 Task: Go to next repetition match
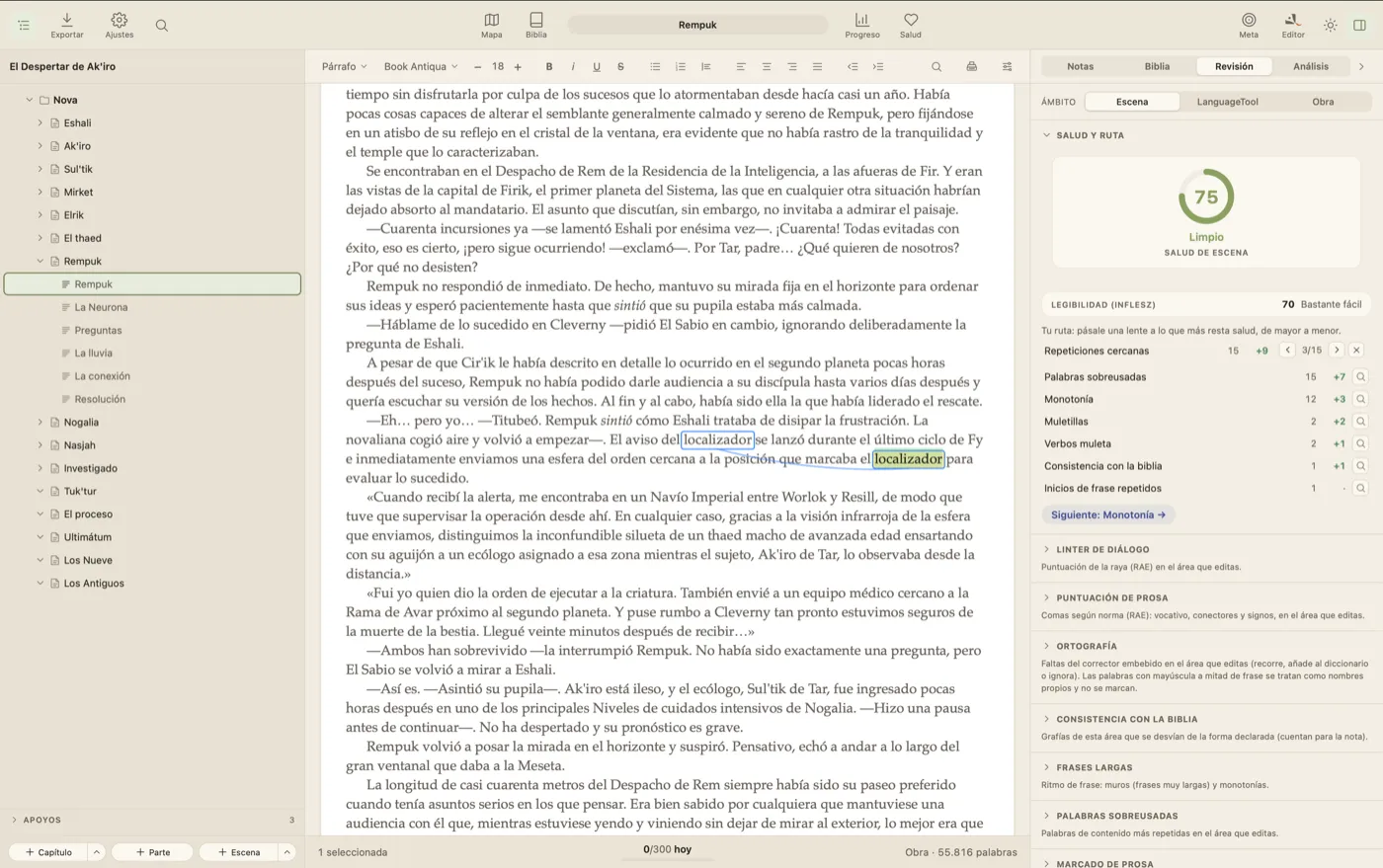coord(1337,351)
